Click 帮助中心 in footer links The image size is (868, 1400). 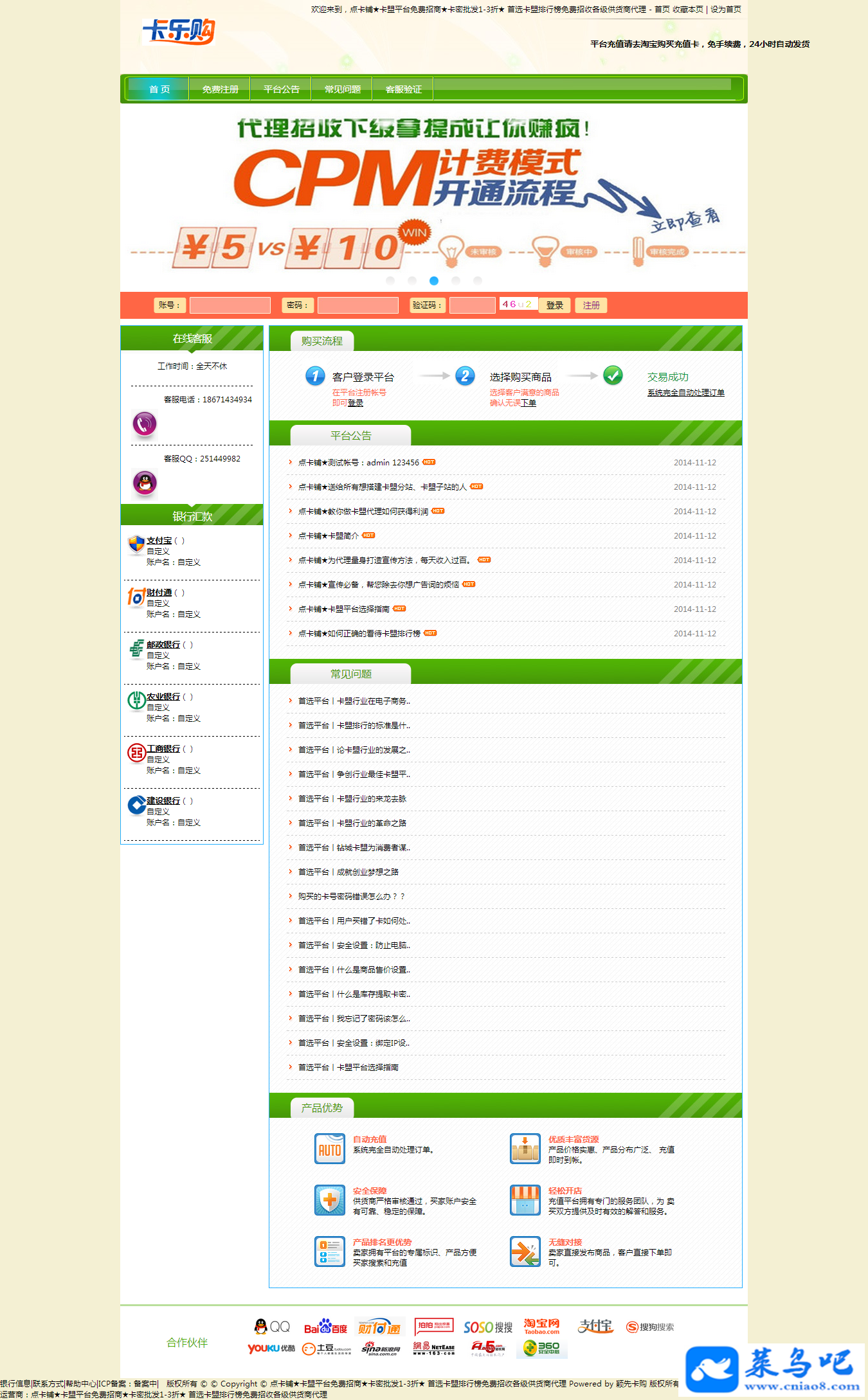(x=81, y=1384)
